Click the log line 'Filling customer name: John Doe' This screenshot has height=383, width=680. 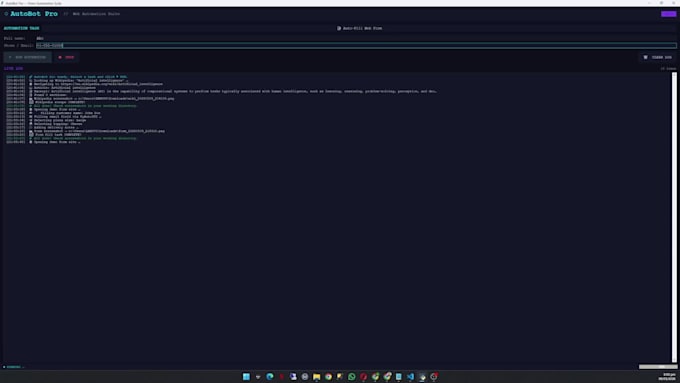[x=53, y=113]
